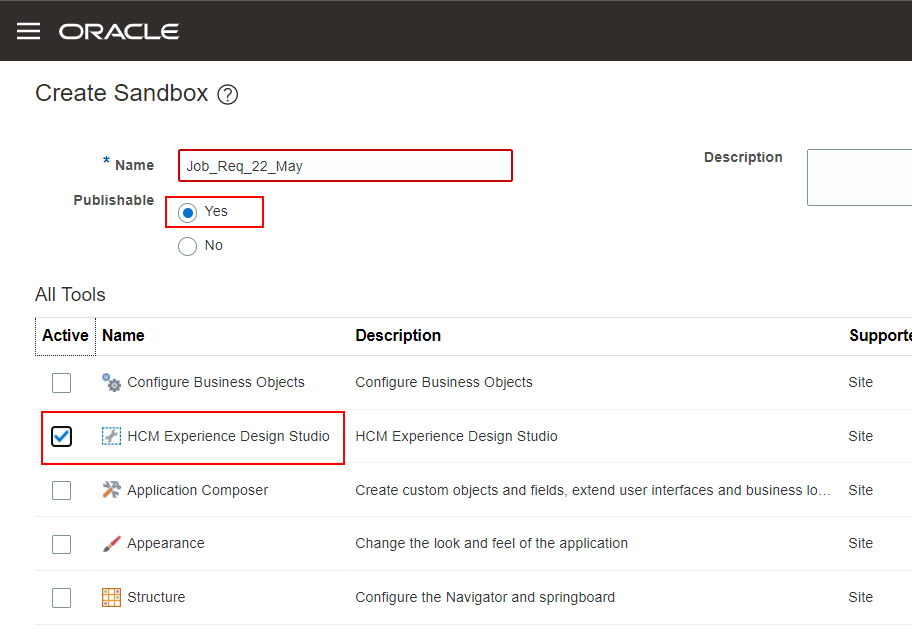Click the Name column header
The width and height of the screenshot is (912, 638).
coord(123,335)
